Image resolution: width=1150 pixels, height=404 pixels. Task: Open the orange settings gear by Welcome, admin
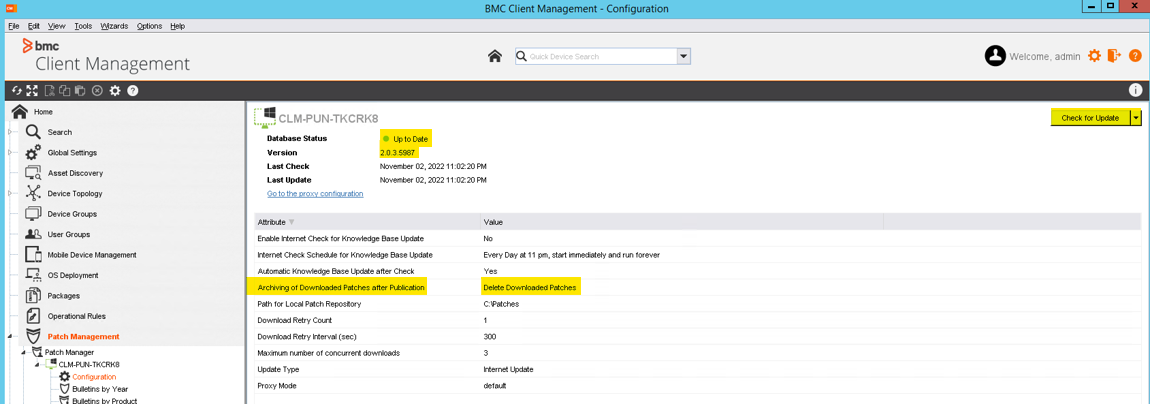pyautogui.click(x=1094, y=56)
